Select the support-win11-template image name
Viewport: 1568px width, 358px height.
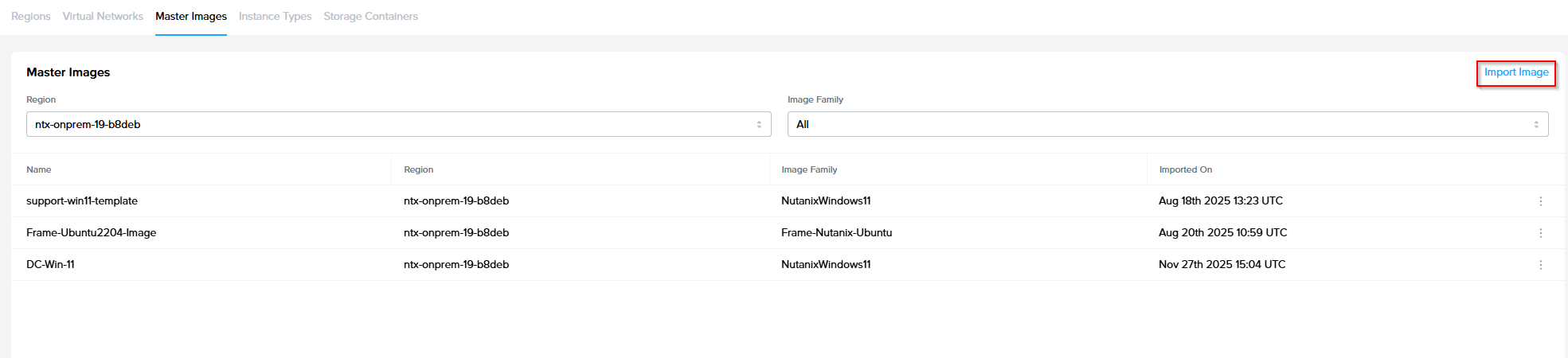click(x=82, y=201)
